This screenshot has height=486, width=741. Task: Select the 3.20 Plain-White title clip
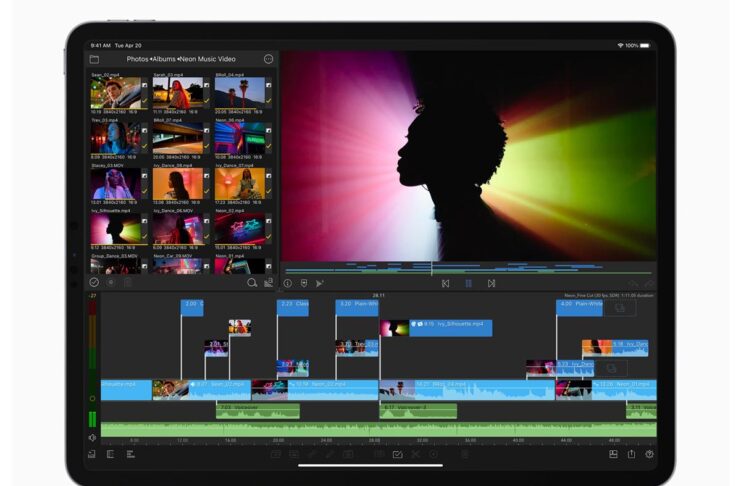(x=357, y=308)
